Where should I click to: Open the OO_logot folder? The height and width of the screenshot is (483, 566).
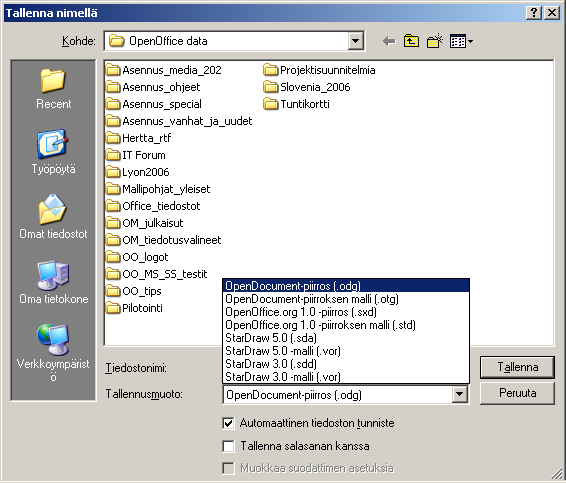point(137,257)
